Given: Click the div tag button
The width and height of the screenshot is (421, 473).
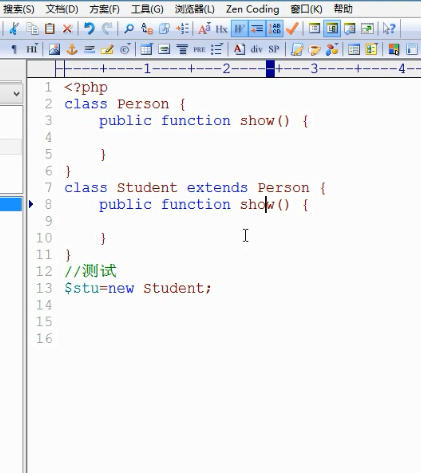Looking at the screenshot, I should pyautogui.click(x=256, y=49).
